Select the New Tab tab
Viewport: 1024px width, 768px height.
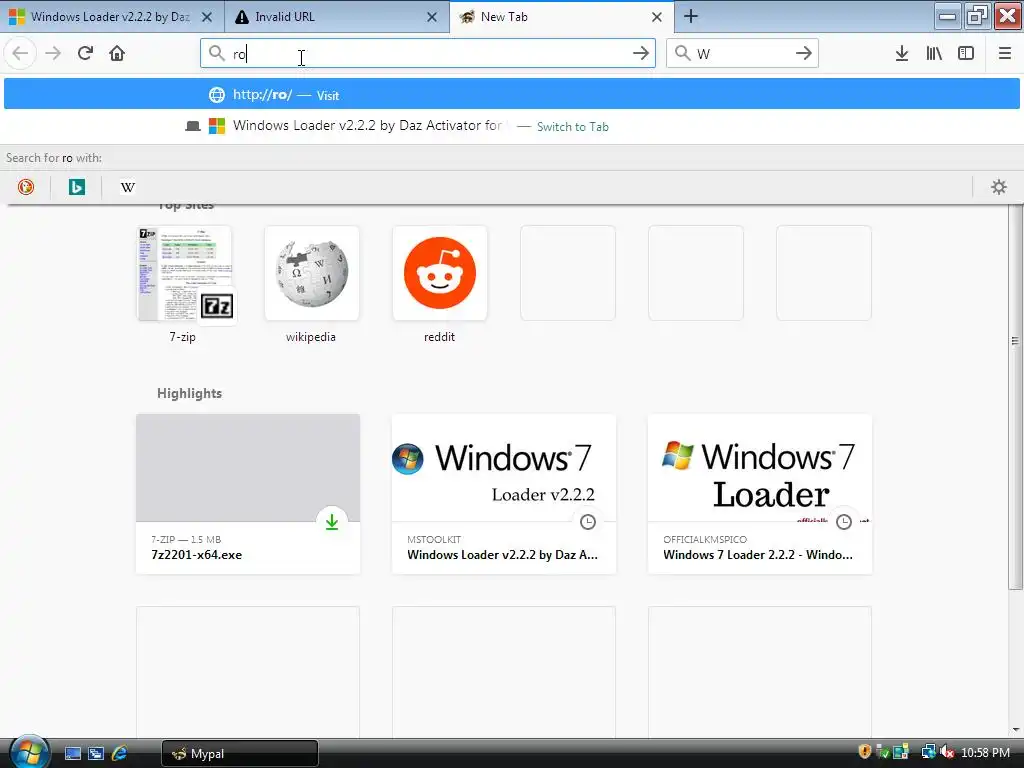562,17
